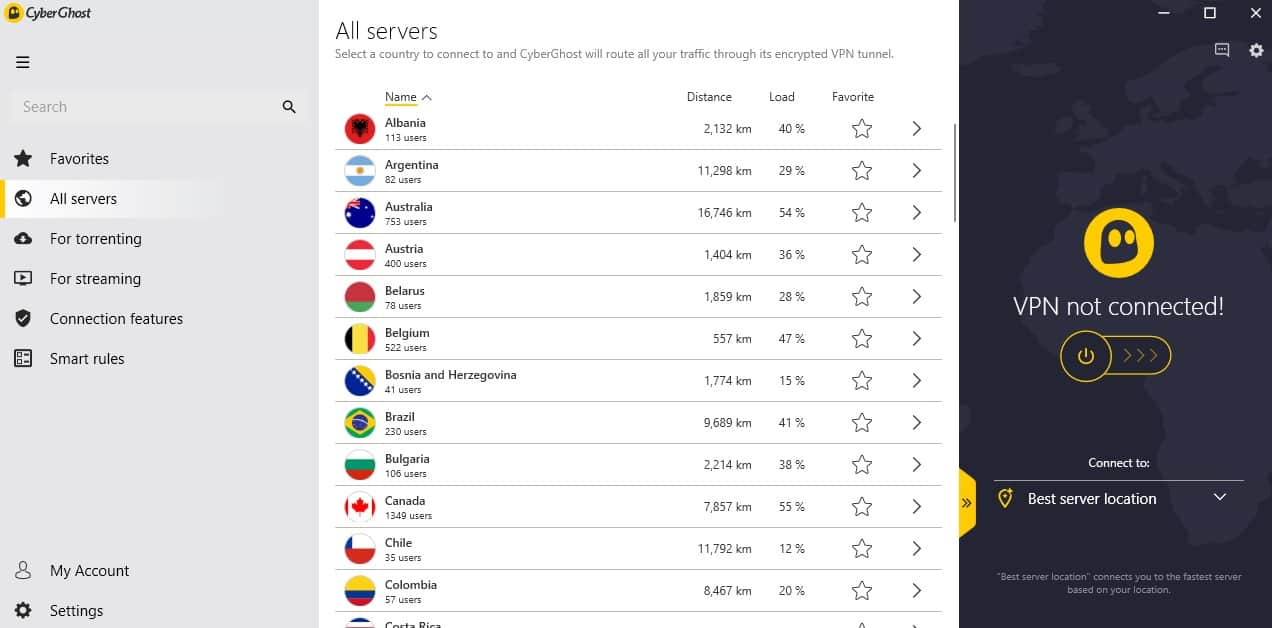Focus the Search input field
1272x628 pixels.
click(x=145, y=107)
